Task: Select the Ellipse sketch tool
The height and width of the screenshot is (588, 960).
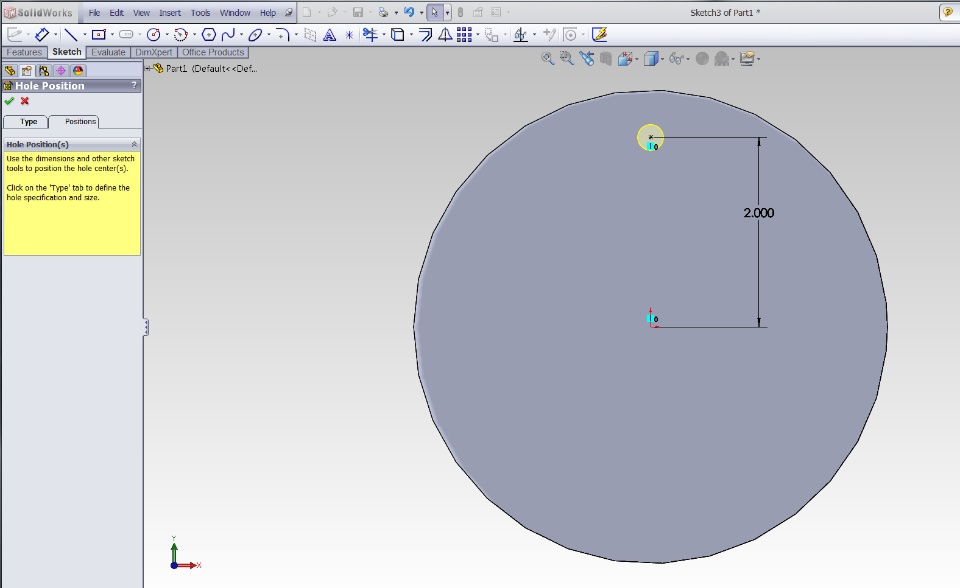Action: [255, 35]
